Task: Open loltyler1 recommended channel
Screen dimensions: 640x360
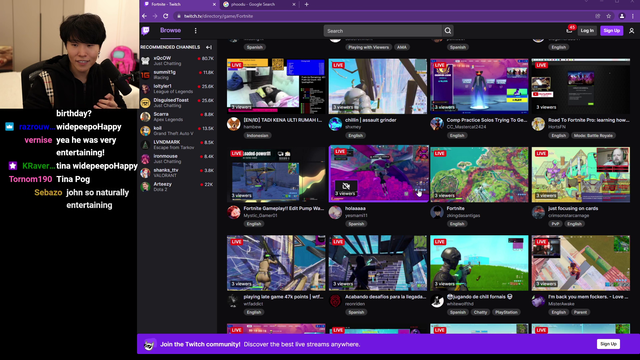Action: pyautogui.click(x=177, y=89)
